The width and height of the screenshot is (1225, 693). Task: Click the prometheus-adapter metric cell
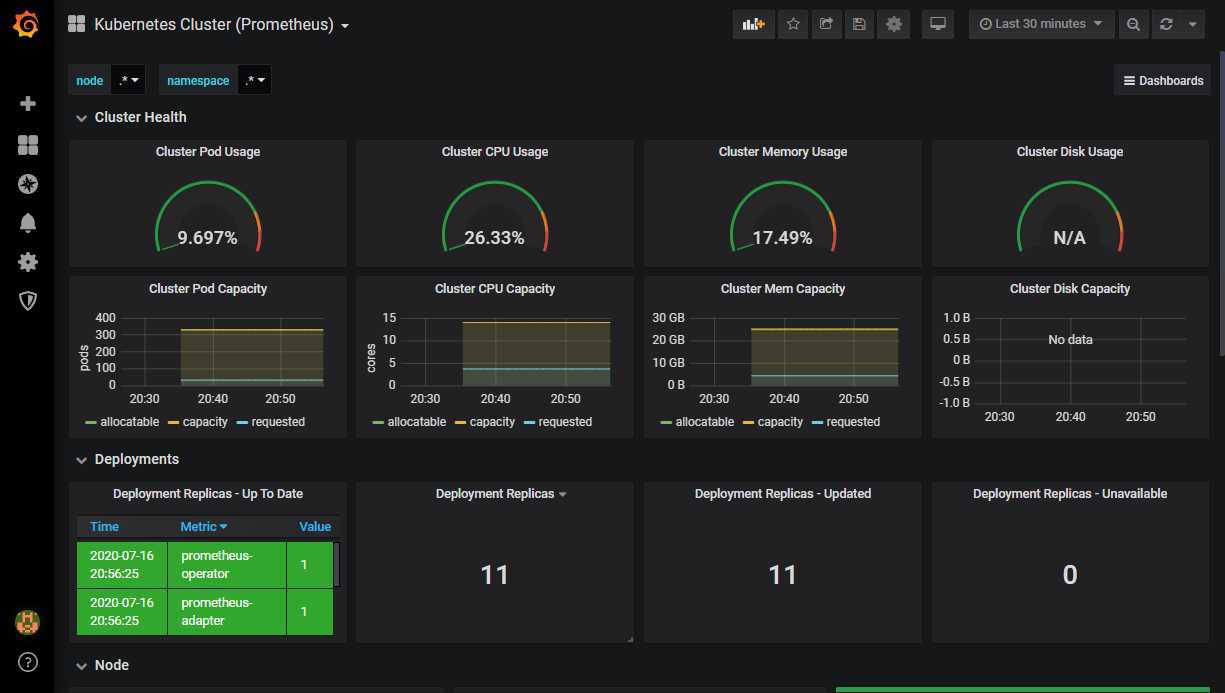point(227,612)
